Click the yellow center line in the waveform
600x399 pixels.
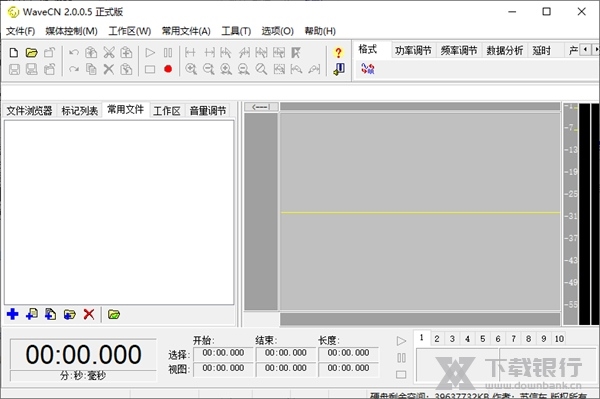(x=420, y=212)
